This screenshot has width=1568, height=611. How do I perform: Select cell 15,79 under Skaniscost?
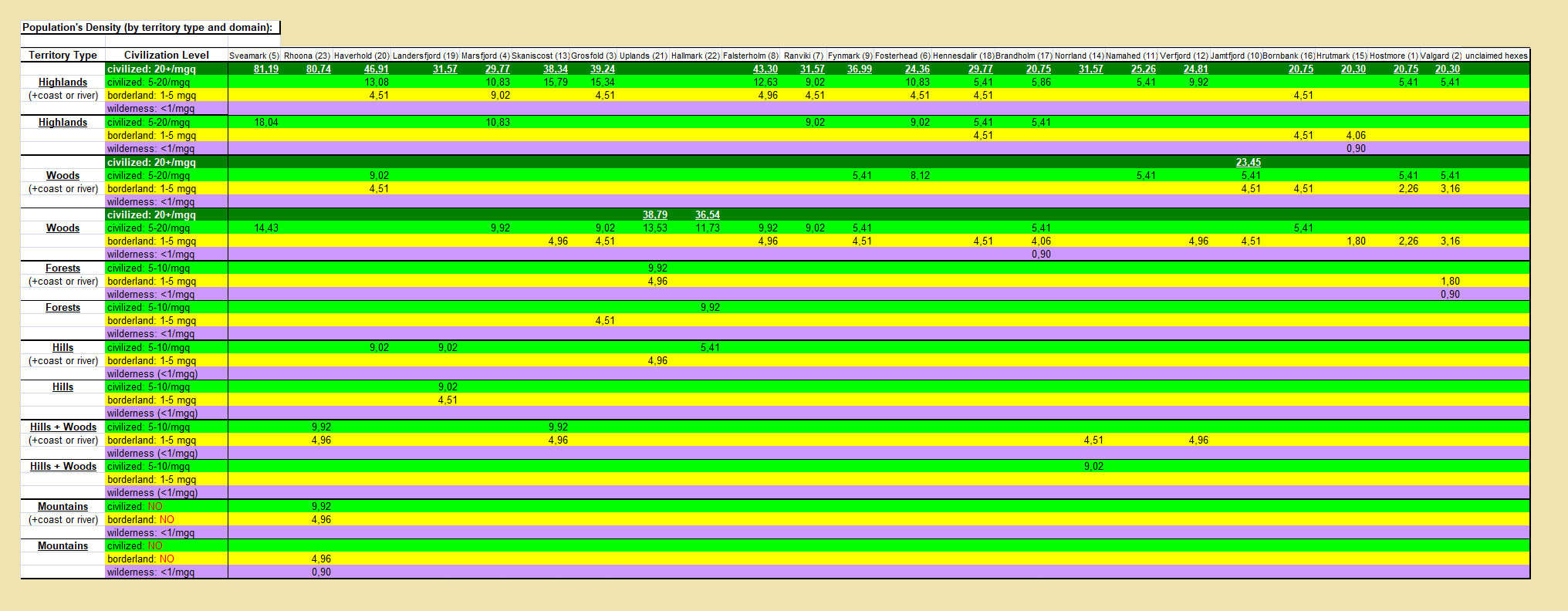pos(556,82)
